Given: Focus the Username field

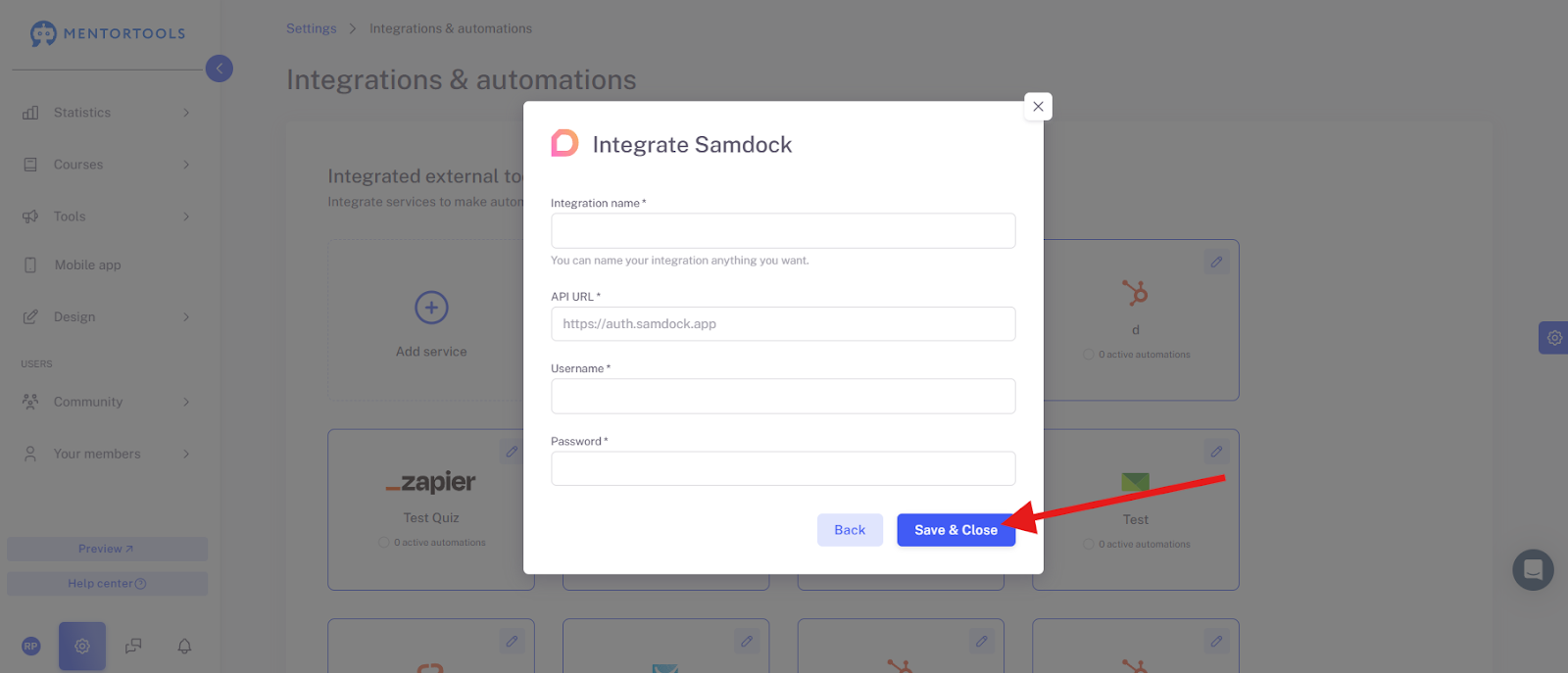Looking at the screenshot, I should coord(783,397).
